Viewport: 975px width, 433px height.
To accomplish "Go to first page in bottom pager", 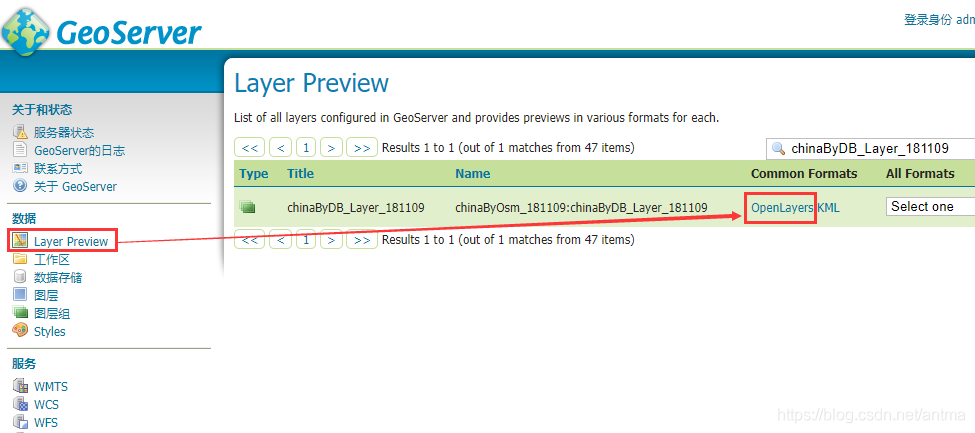I will [x=250, y=240].
